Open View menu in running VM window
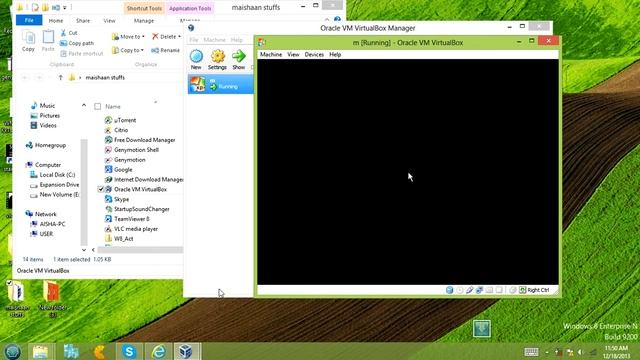 click(x=293, y=54)
